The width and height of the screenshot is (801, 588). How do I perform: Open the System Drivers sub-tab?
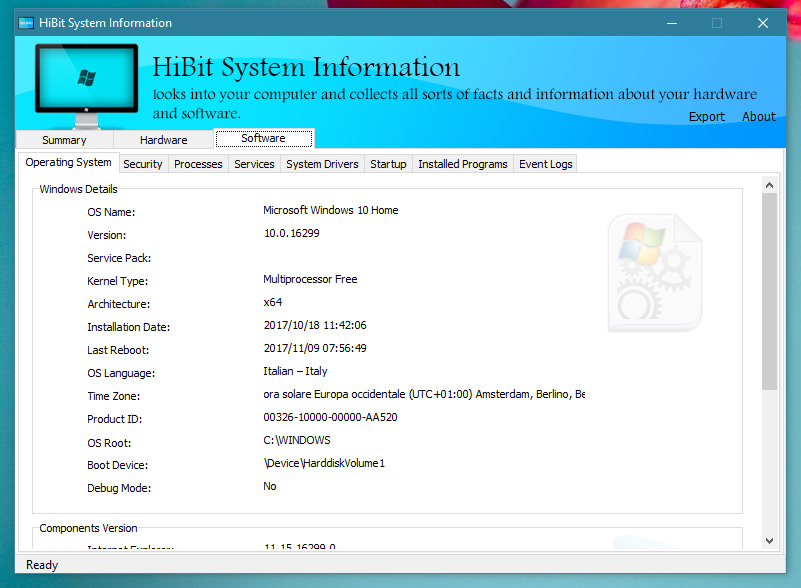point(322,164)
